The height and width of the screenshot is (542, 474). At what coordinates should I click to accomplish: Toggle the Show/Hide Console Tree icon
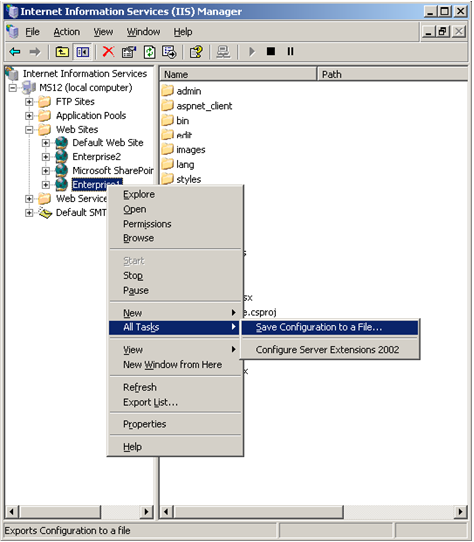tap(83, 52)
